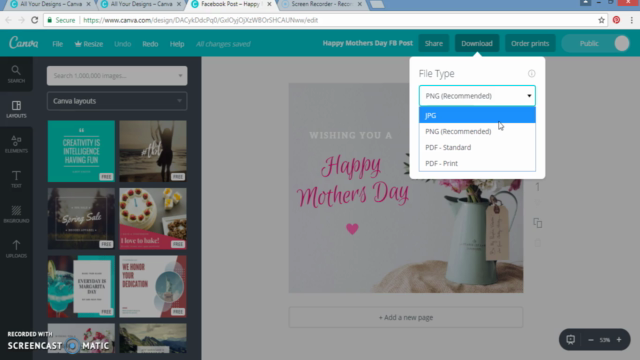Enter presentation mode icon
The image size is (640, 360).
[570, 340]
